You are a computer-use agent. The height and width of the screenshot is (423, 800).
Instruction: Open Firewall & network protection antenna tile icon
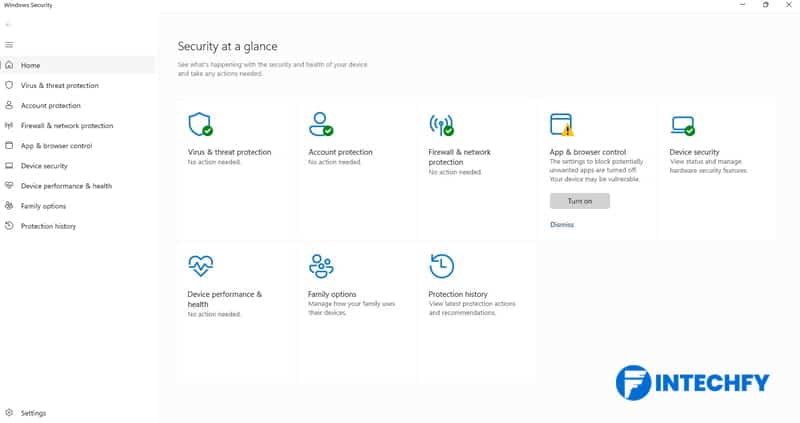point(441,125)
